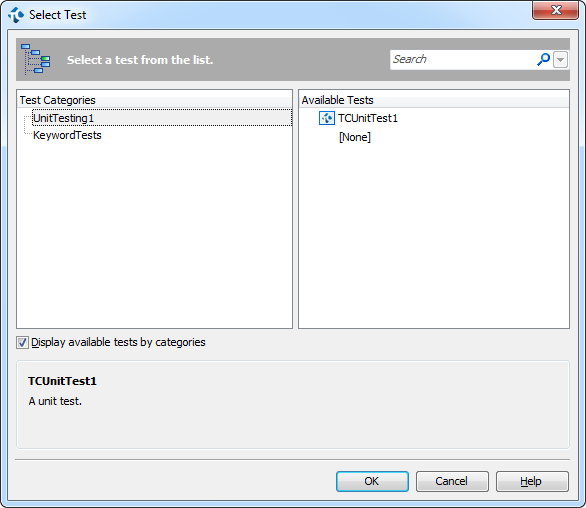Viewport: 586px width, 508px height.
Task: Select the KeywordTests category
Action: tap(67, 135)
